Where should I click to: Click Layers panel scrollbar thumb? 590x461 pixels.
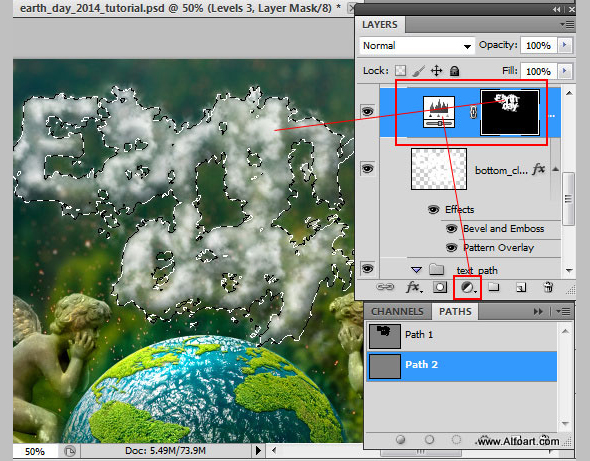tap(568, 199)
